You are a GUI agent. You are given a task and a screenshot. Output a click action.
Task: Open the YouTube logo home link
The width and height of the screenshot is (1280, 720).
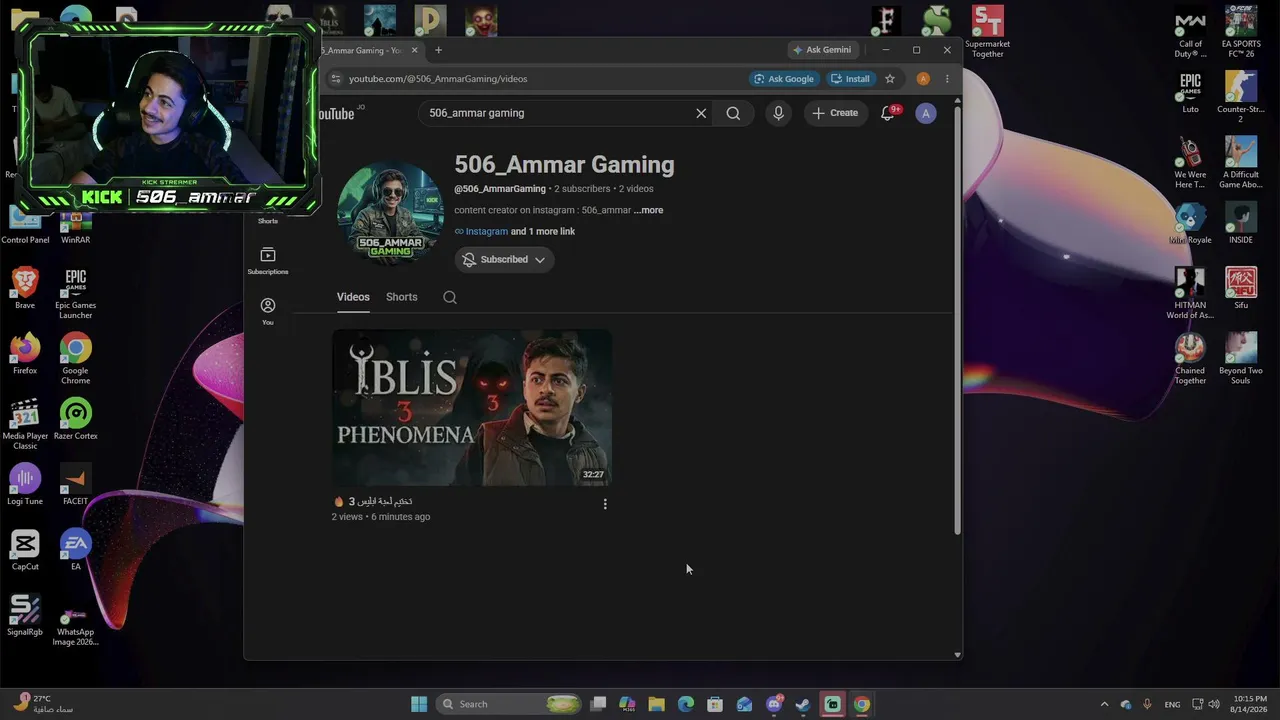tap(337, 114)
